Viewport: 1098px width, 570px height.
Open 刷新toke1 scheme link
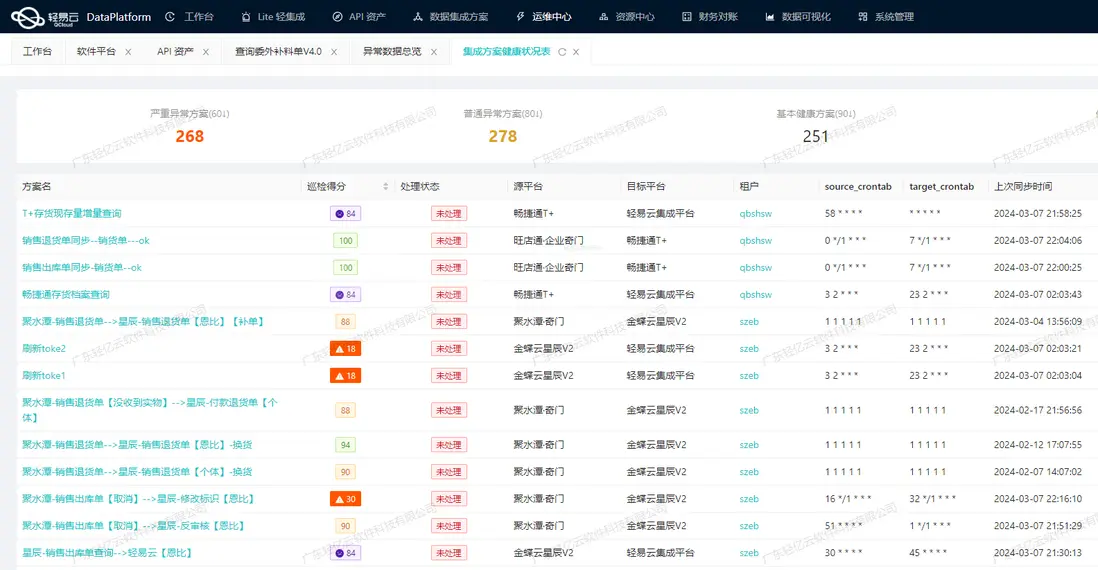pos(43,375)
